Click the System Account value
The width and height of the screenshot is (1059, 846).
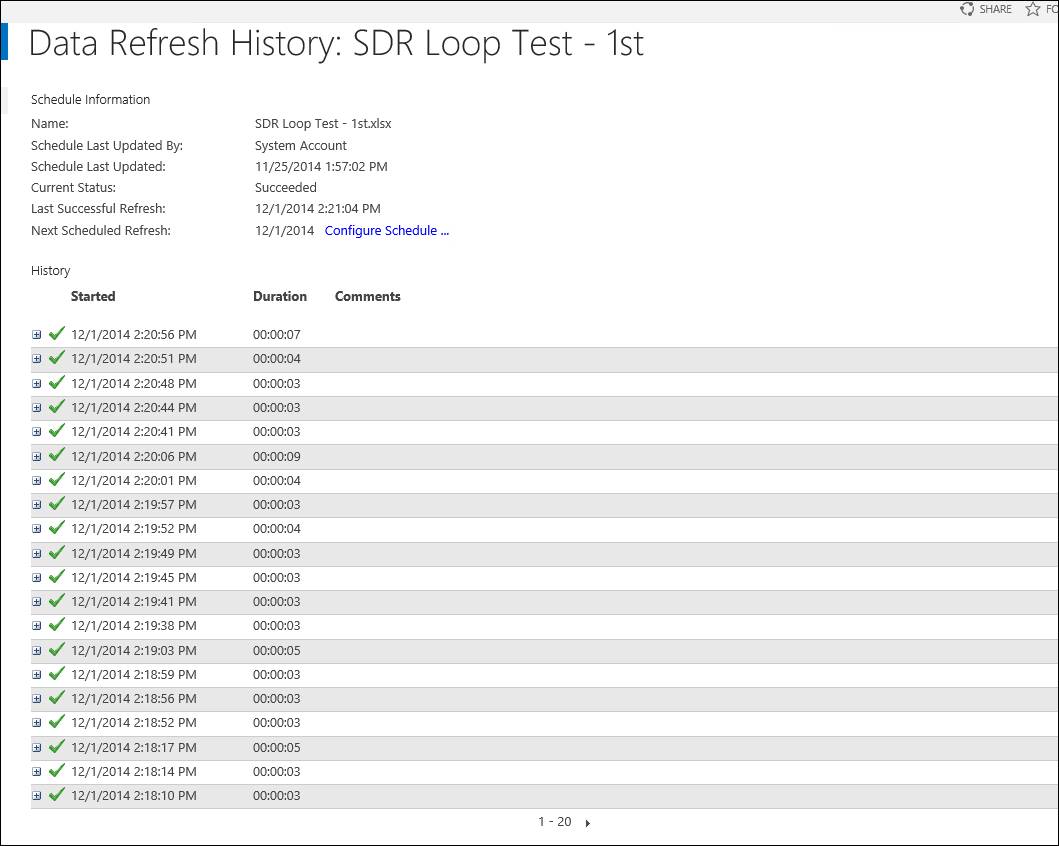(301, 146)
